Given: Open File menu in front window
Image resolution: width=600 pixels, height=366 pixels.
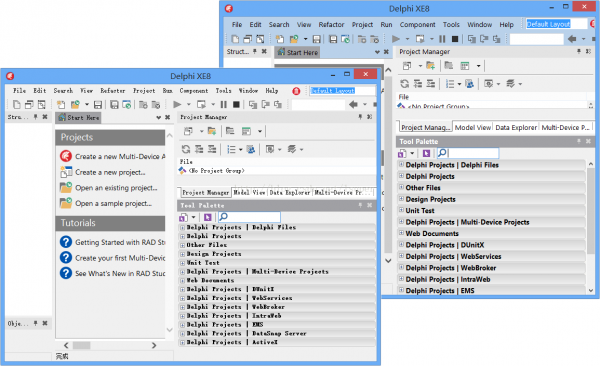Looking at the screenshot, I should tap(20, 91).
